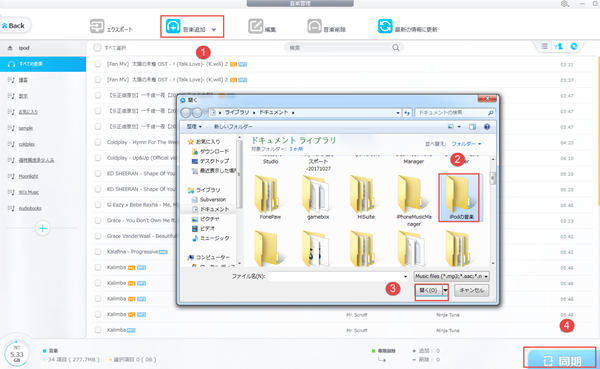Viewport: 600px width, 369px height.
Task: Tick the すべて選択 (select all) checkbox
Action: (98, 48)
